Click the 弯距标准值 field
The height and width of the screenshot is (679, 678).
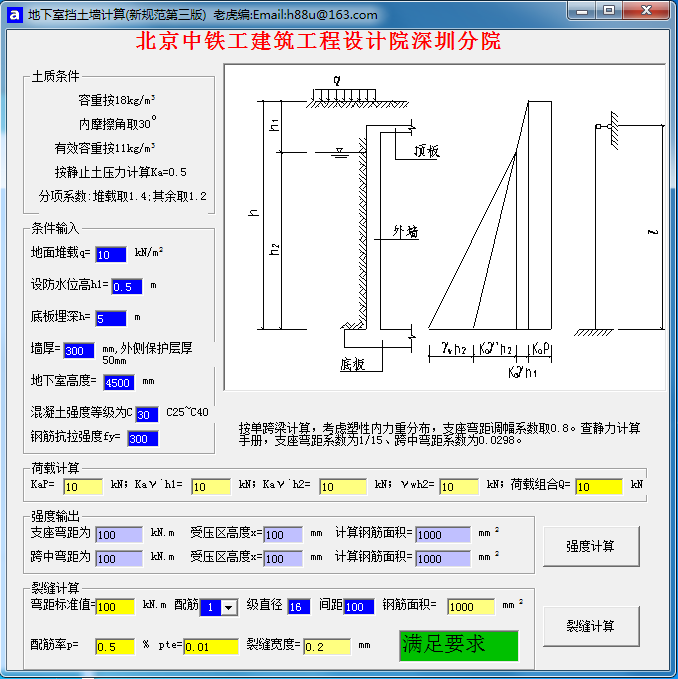(115, 607)
